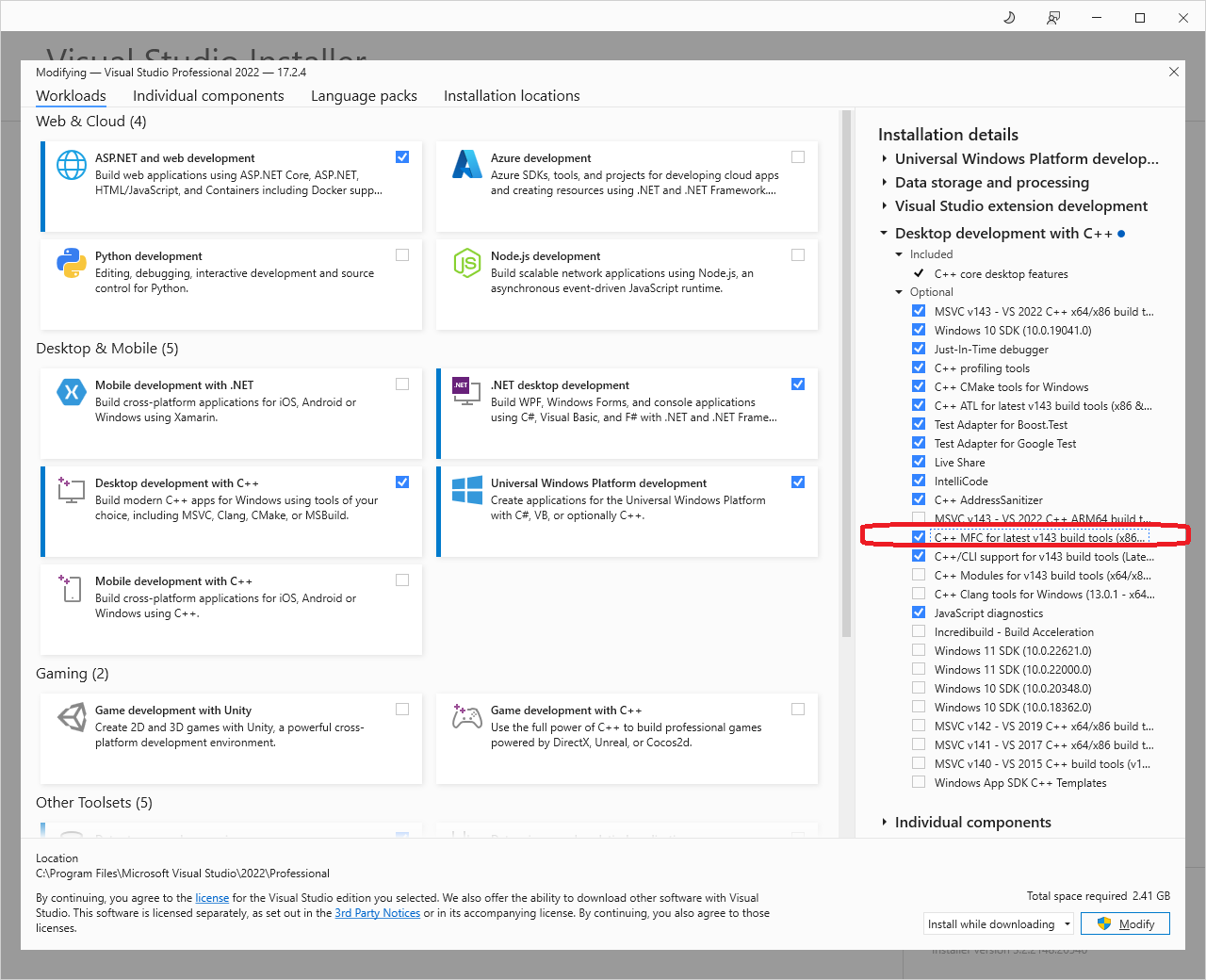The height and width of the screenshot is (980, 1206).
Task: Click the Game development with C++ gamepad icon
Action: click(x=467, y=717)
